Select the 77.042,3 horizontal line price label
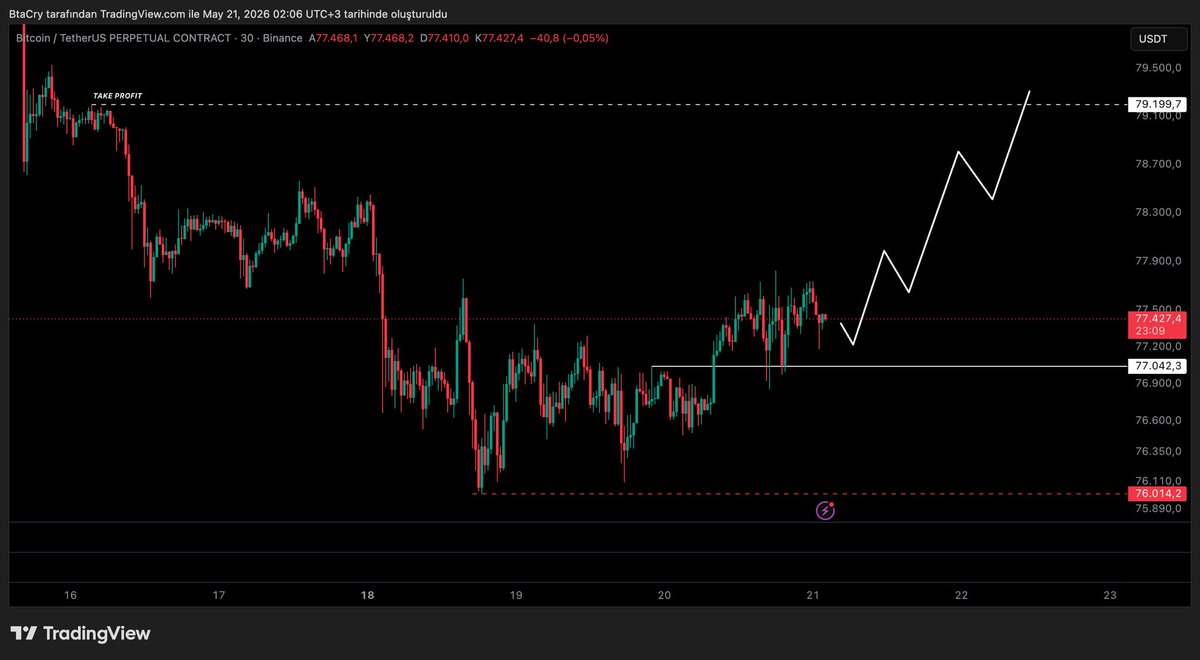The width and height of the screenshot is (1200, 660). 1156,367
